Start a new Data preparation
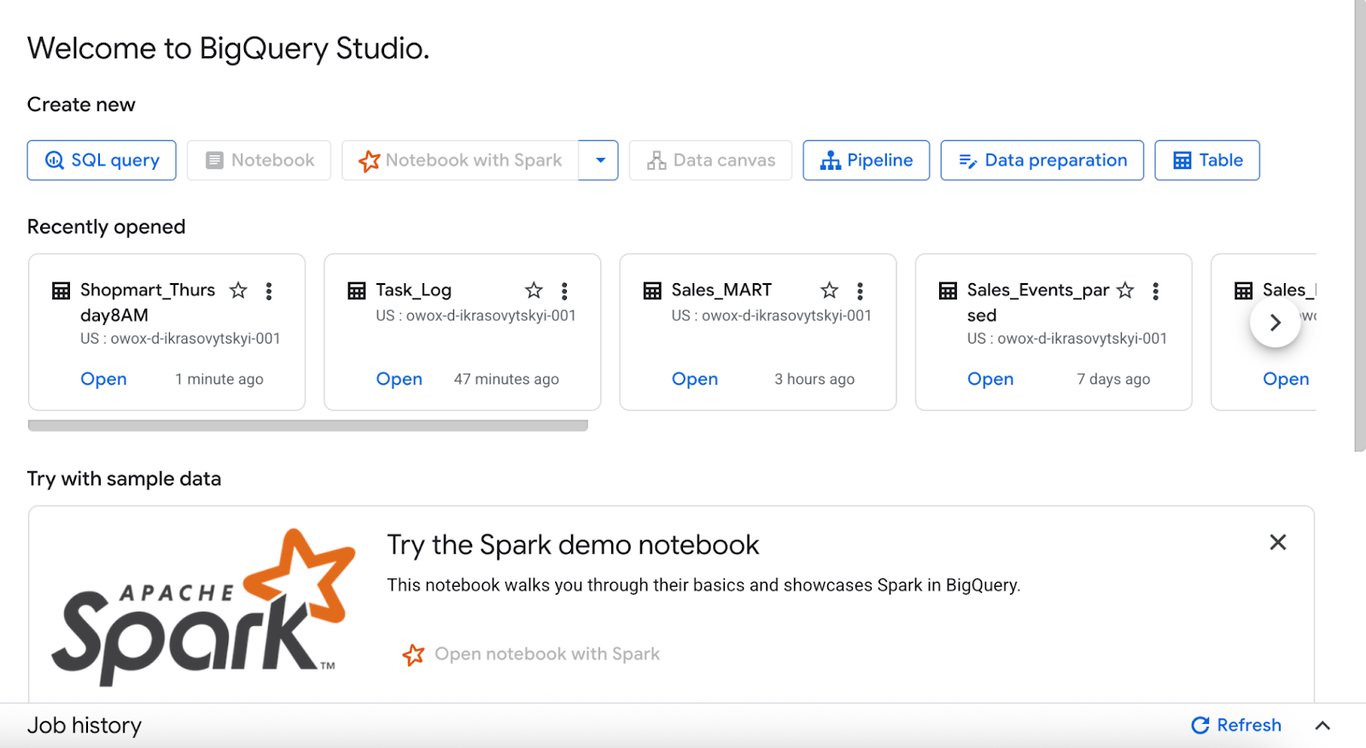Image resolution: width=1366 pixels, height=748 pixels. 1042,160
